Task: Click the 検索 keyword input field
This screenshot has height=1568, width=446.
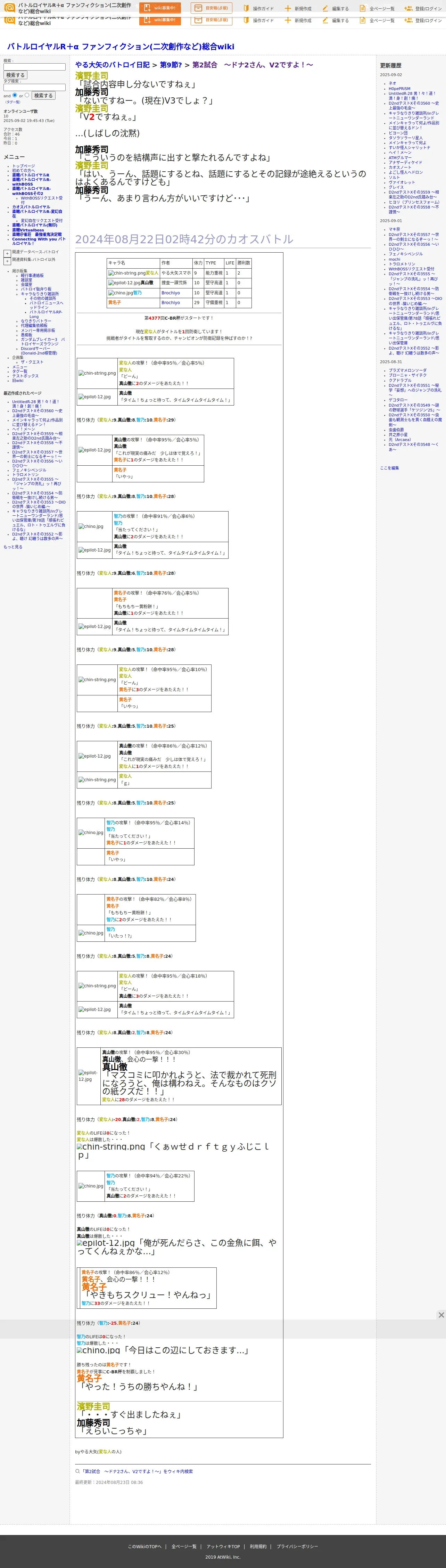Action: pos(35,67)
